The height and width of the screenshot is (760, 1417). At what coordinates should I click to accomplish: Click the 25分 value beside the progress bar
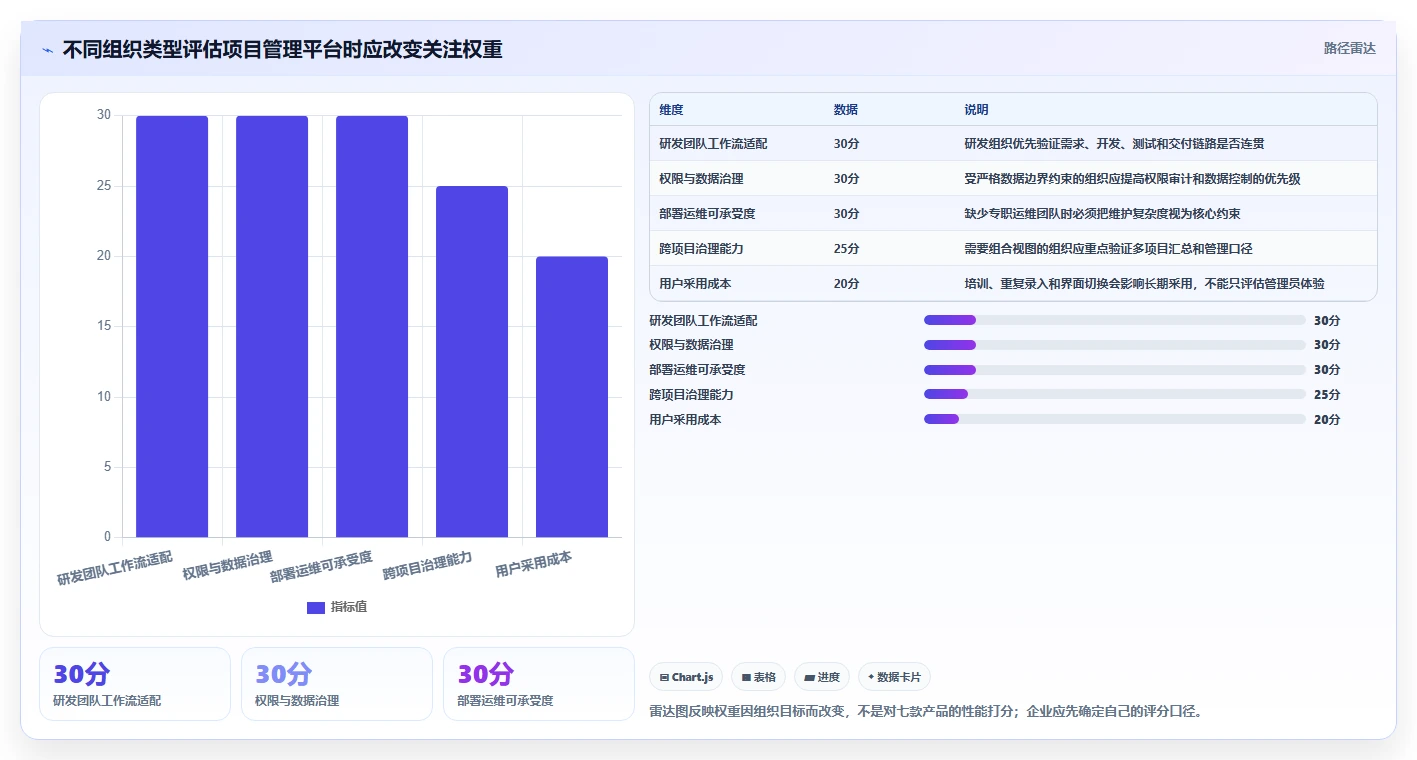[x=1327, y=395]
